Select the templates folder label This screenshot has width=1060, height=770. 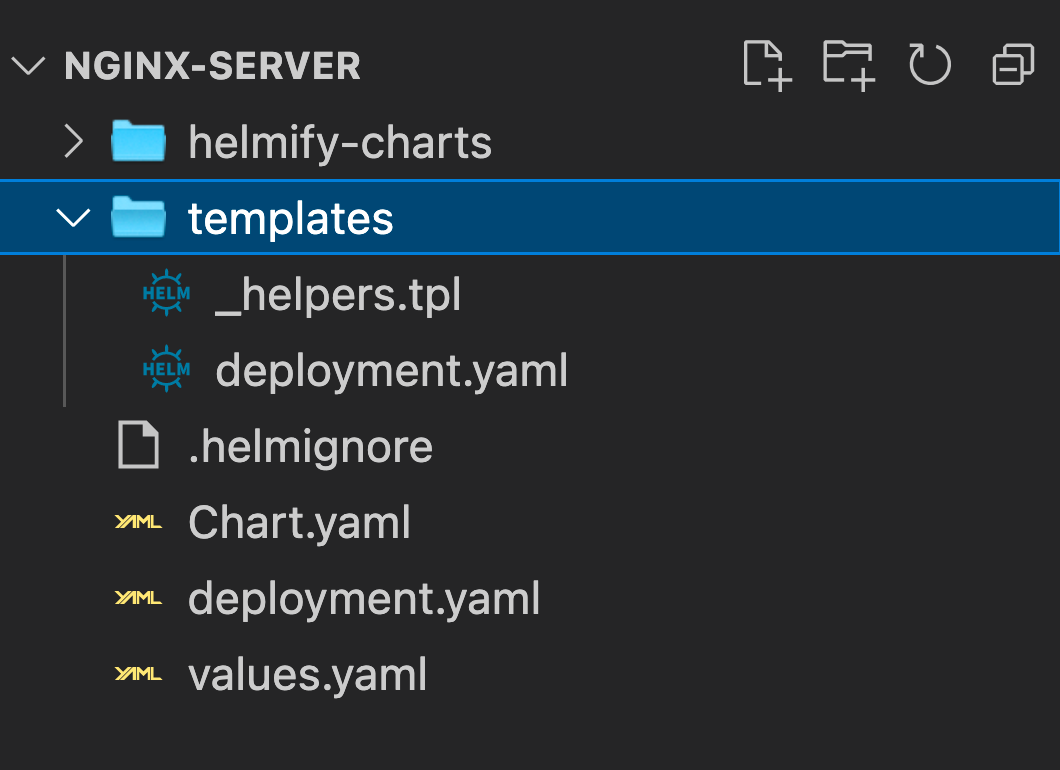291,218
